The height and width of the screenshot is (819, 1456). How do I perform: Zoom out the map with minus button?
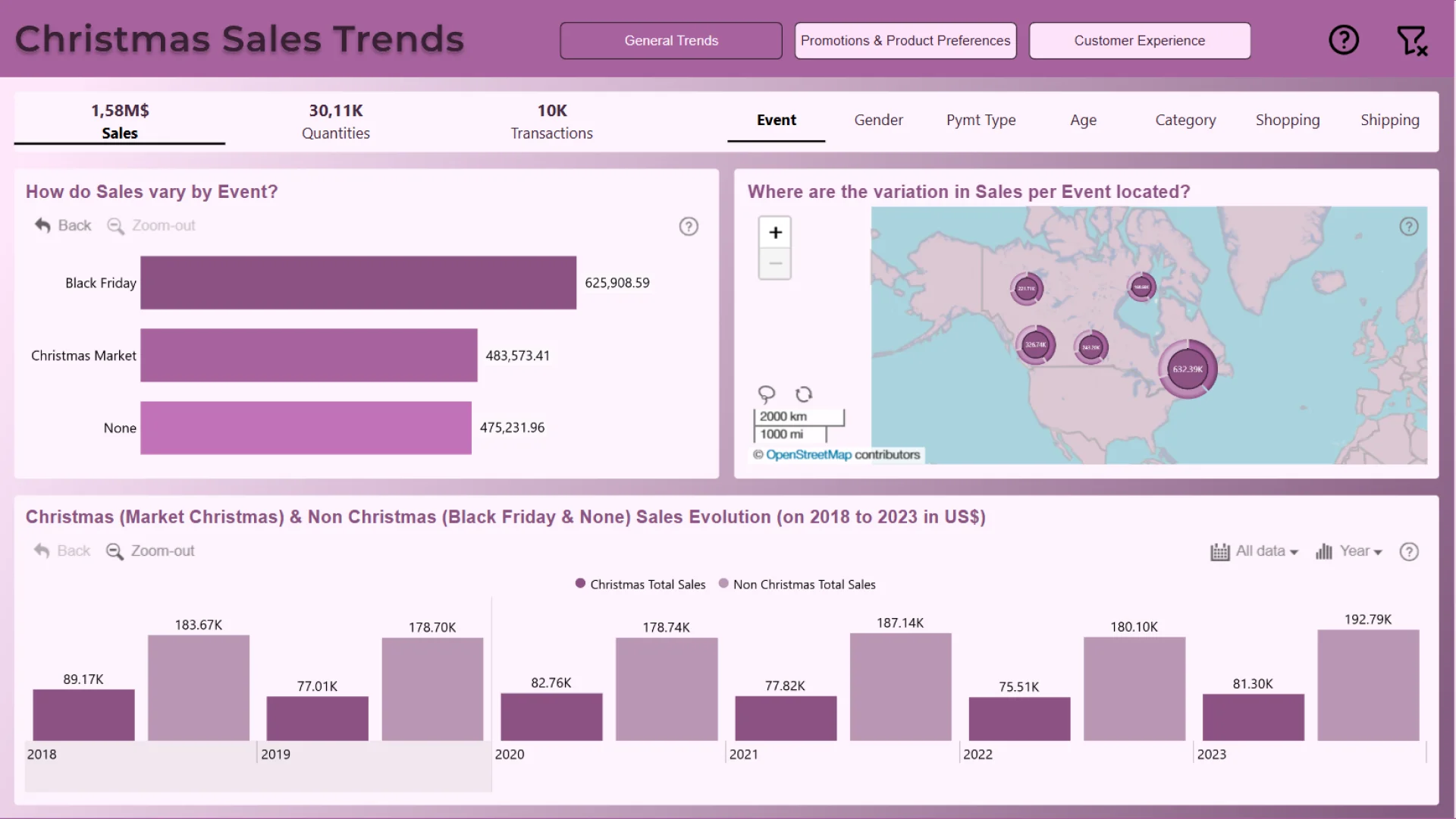[x=775, y=264]
